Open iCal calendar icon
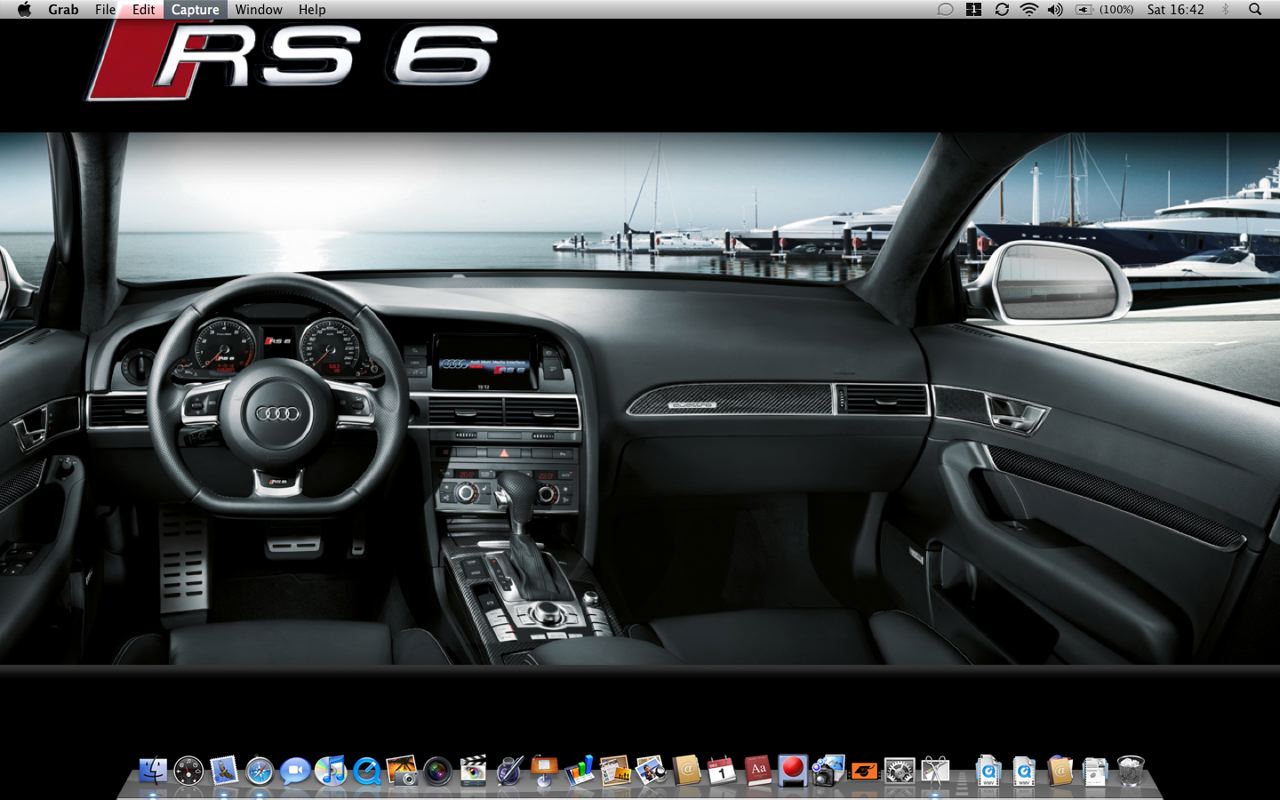1280x800 pixels. coord(721,770)
